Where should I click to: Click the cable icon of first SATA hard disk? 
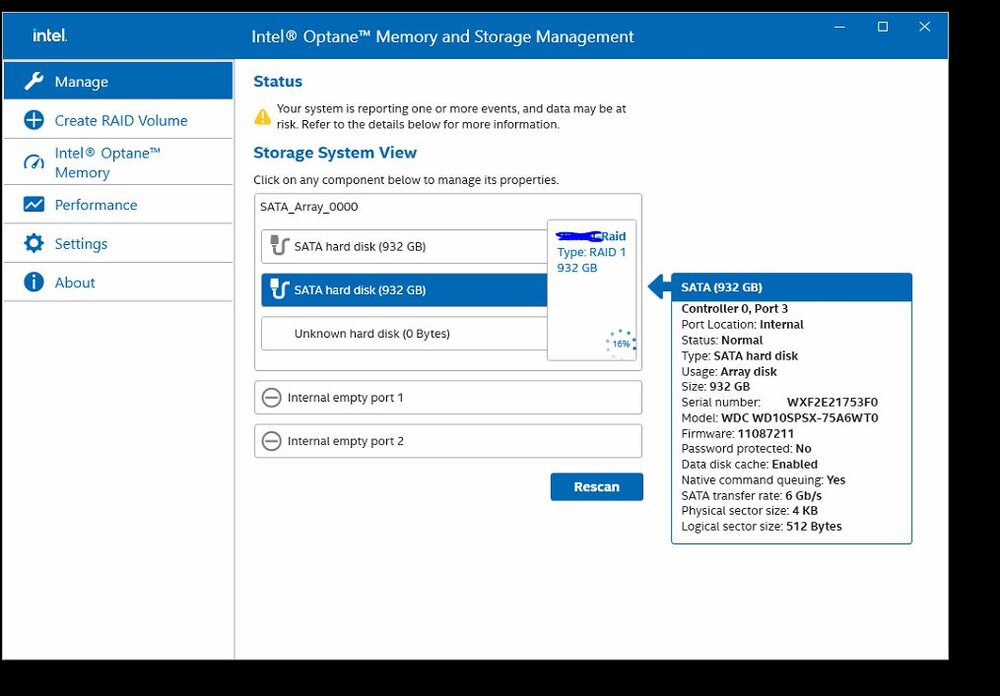tap(279, 246)
